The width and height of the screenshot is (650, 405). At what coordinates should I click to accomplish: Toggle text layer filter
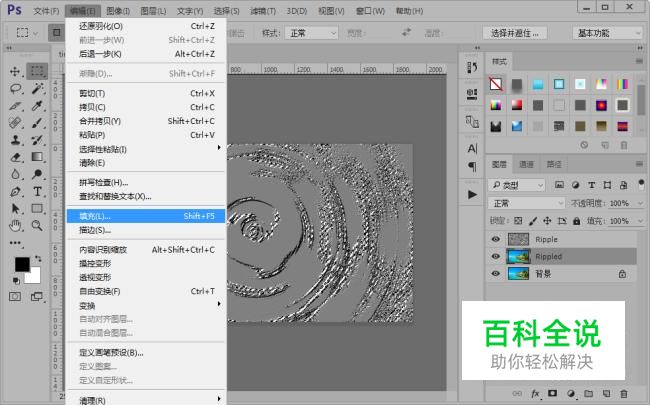tap(592, 185)
